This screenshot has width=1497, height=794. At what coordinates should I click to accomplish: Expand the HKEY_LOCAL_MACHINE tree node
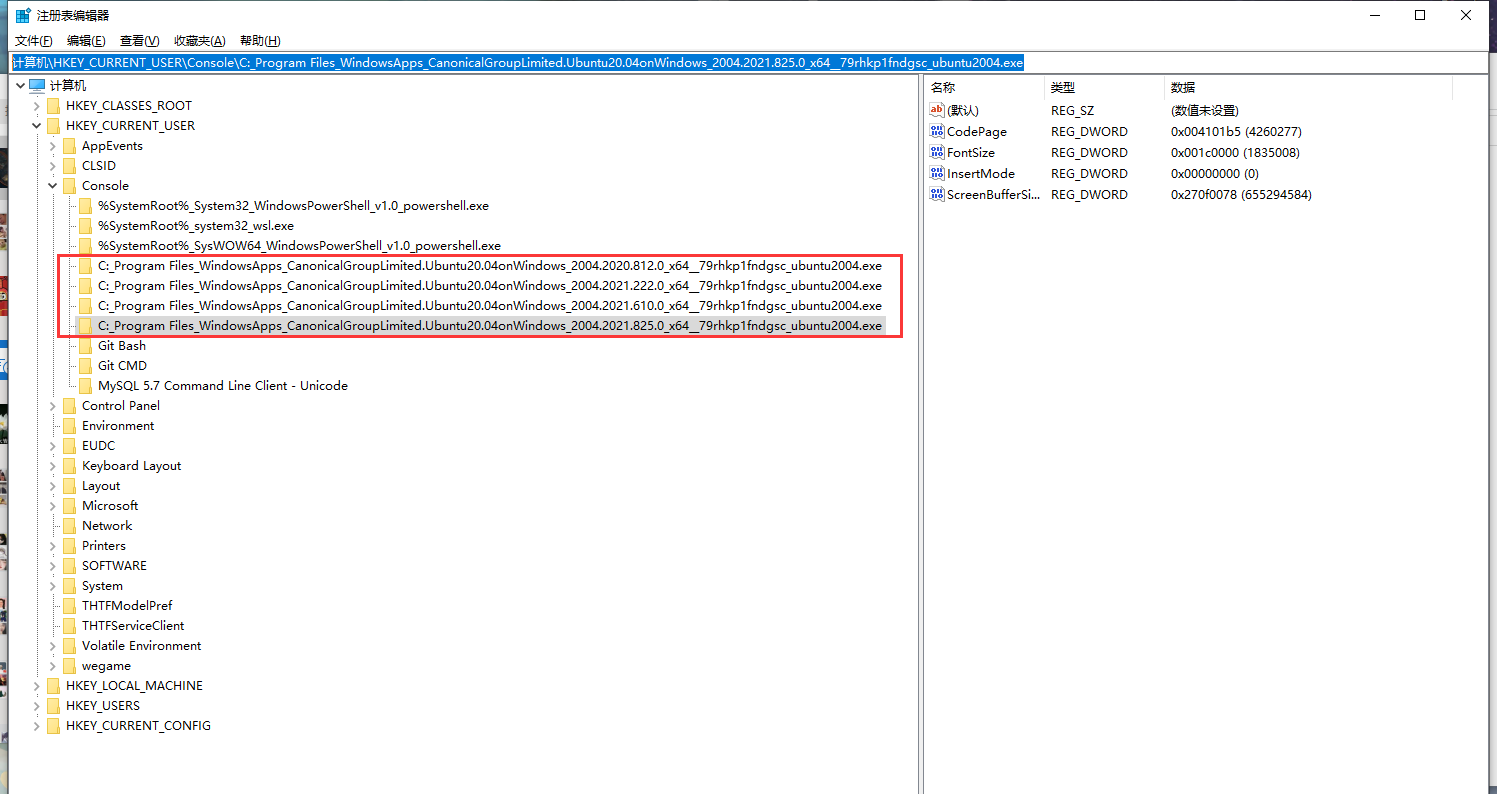coord(37,685)
